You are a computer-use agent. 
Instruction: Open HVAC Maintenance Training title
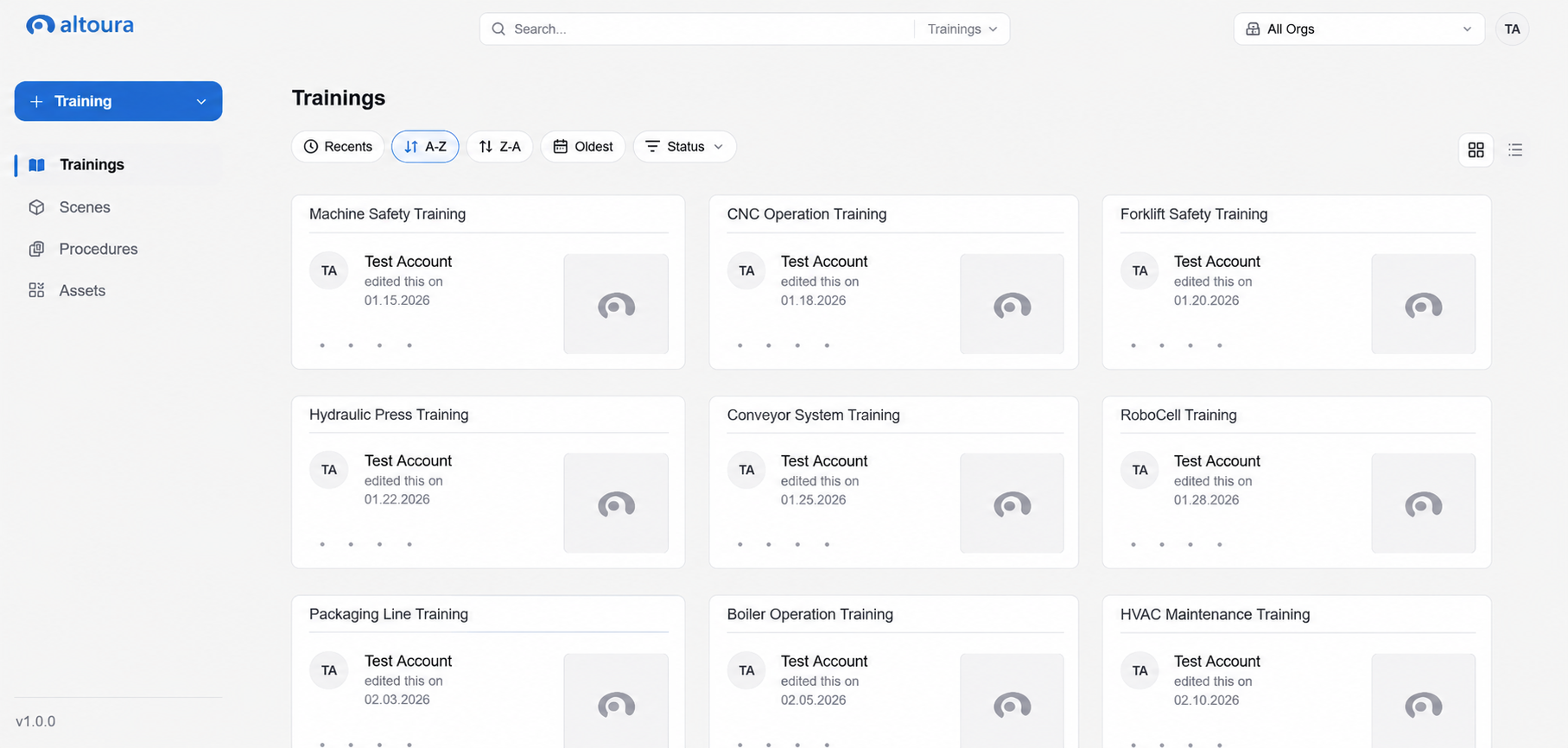click(1215, 614)
